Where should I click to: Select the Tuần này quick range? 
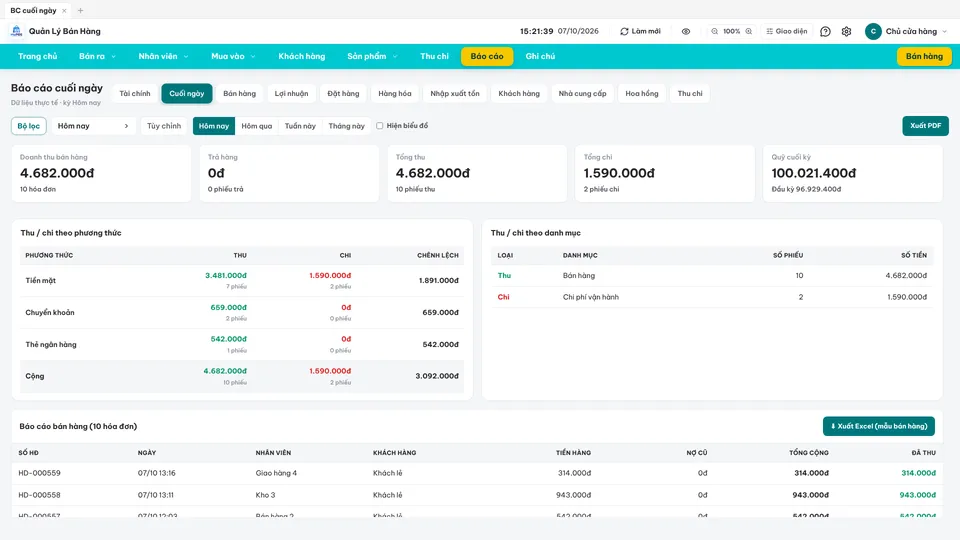[300, 126]
